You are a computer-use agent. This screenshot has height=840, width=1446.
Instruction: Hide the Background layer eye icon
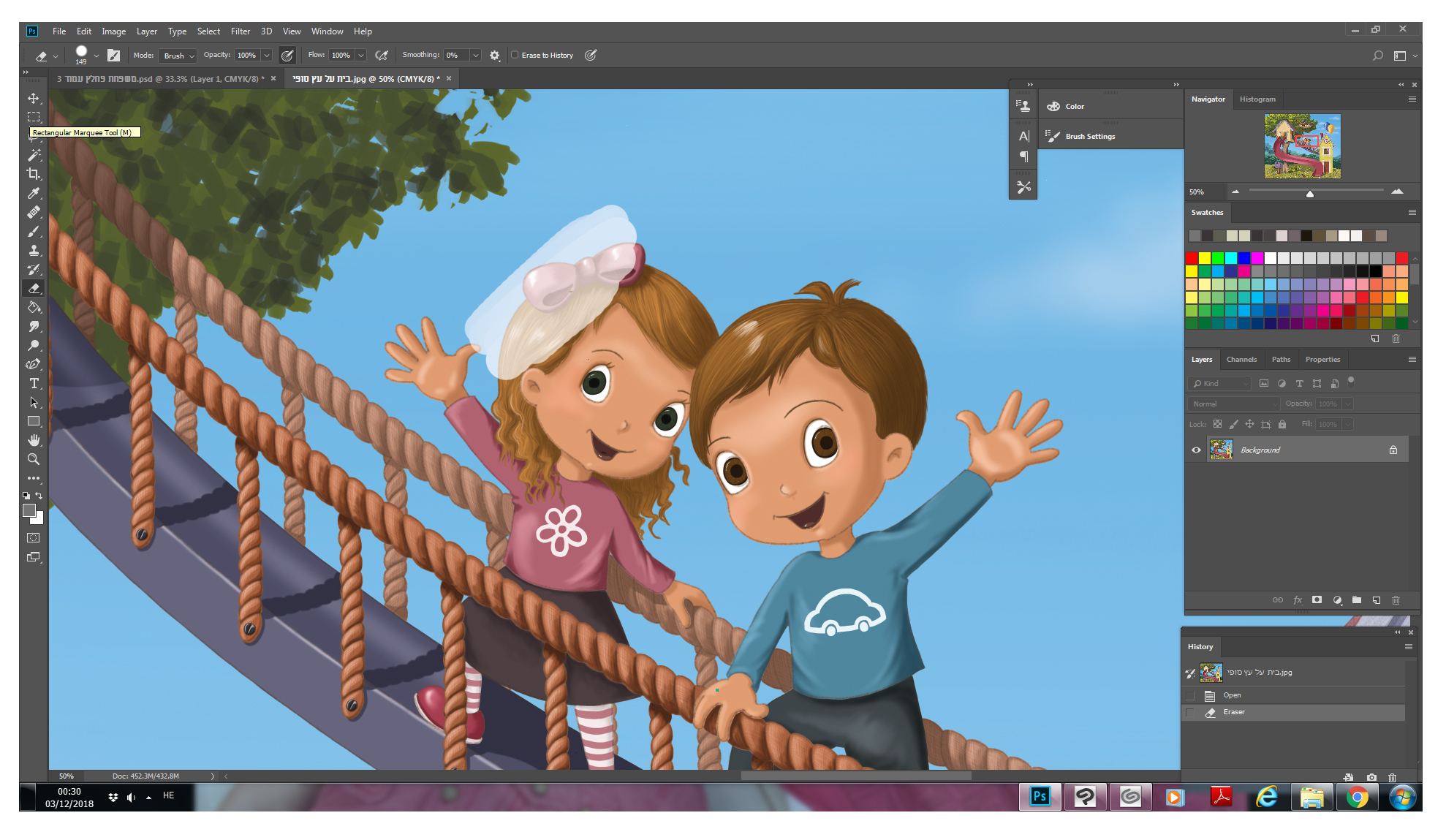coord(1196,450)
